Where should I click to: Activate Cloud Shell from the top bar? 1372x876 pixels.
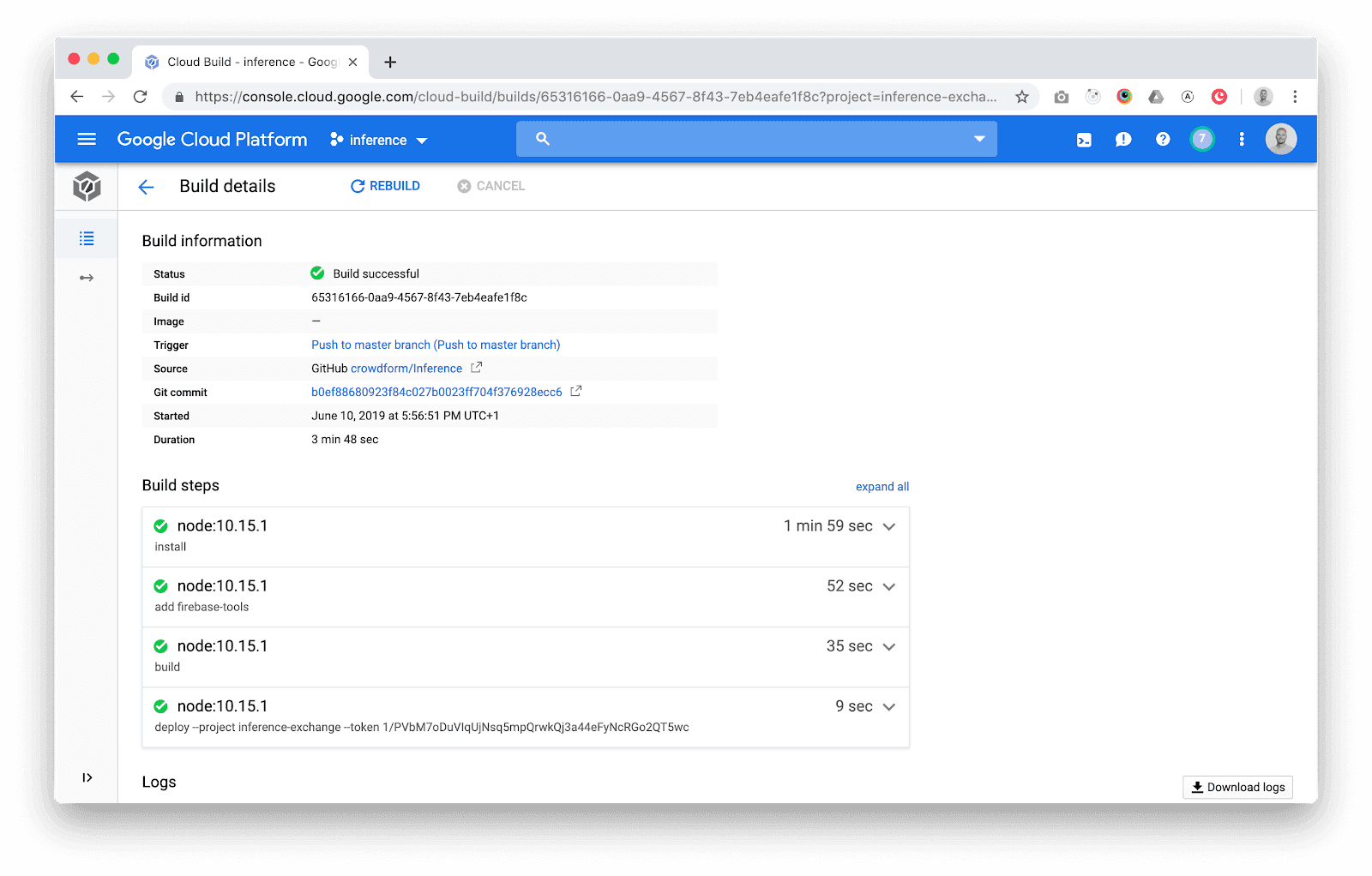coord(1084,139)
